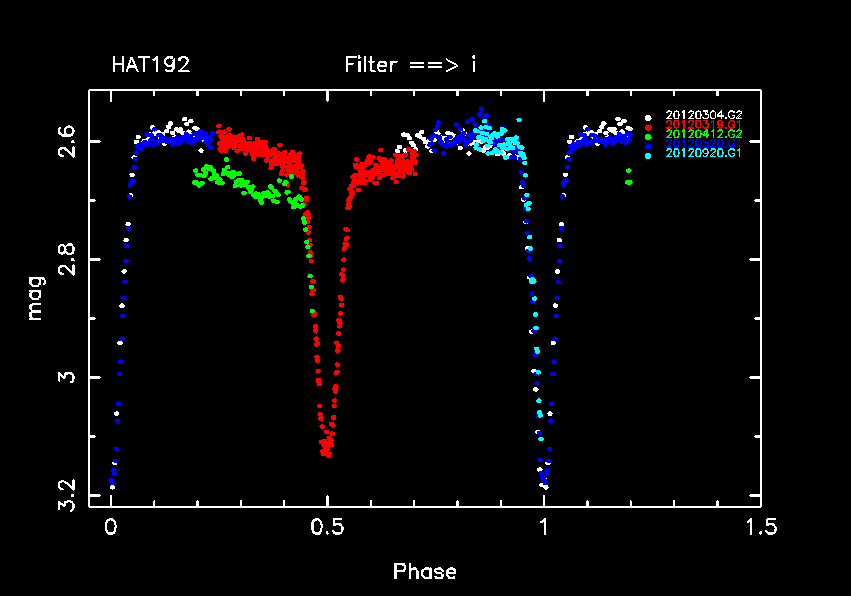Image resolution: width=851 pixels, height=596 pixels.
Task: Select the 20120304.G2 legend label
Action: pos(703,116)
